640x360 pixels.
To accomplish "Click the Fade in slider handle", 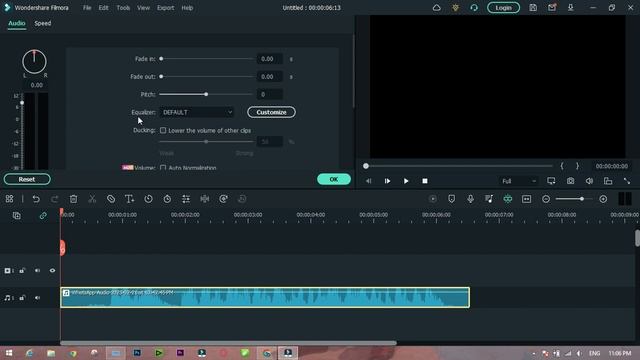I will click(x=161, y=59).
